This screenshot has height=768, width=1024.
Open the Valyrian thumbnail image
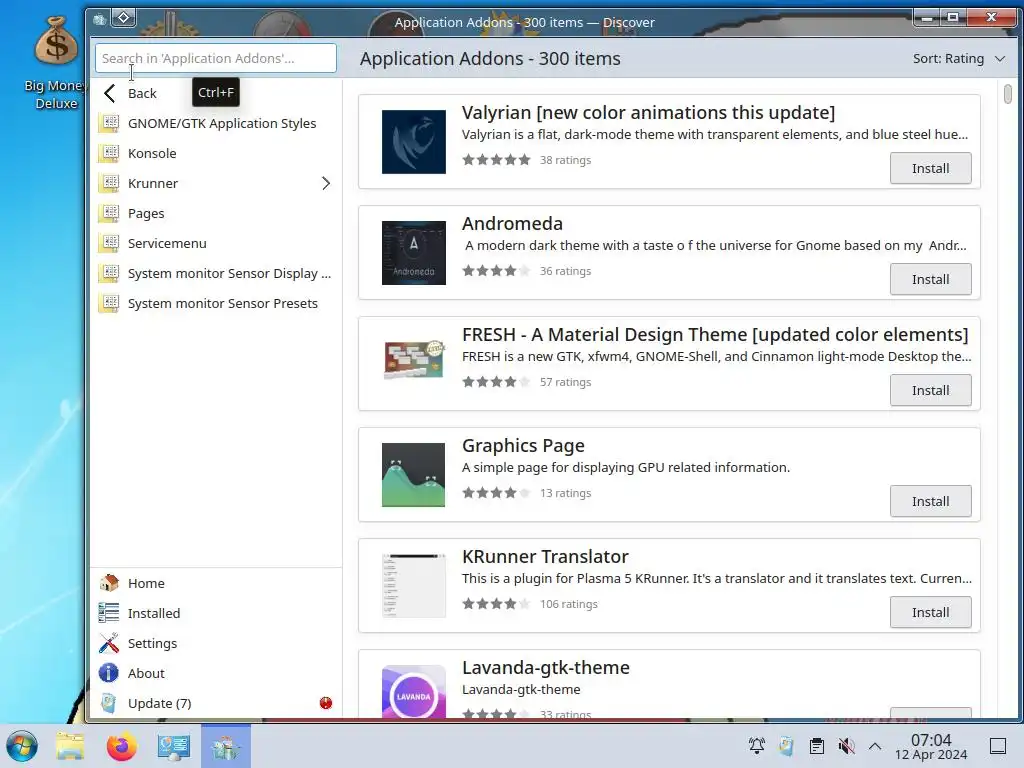(x=413, y=142)
